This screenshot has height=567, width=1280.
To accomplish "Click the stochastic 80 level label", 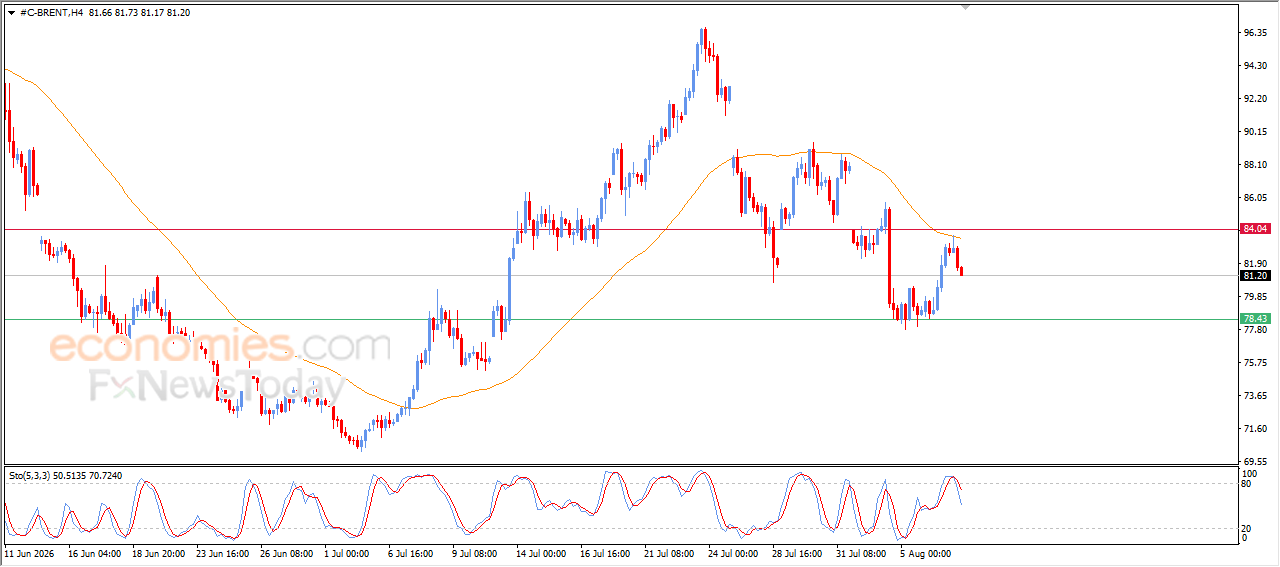I will click(x=1246, y=484).
